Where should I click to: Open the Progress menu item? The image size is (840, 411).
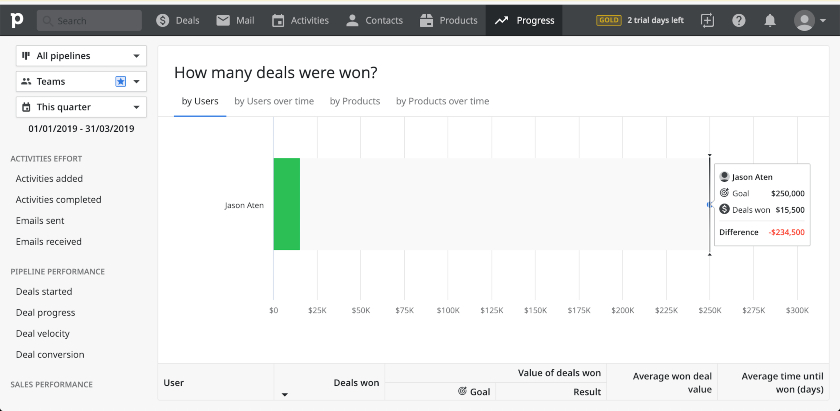point(524,20)
